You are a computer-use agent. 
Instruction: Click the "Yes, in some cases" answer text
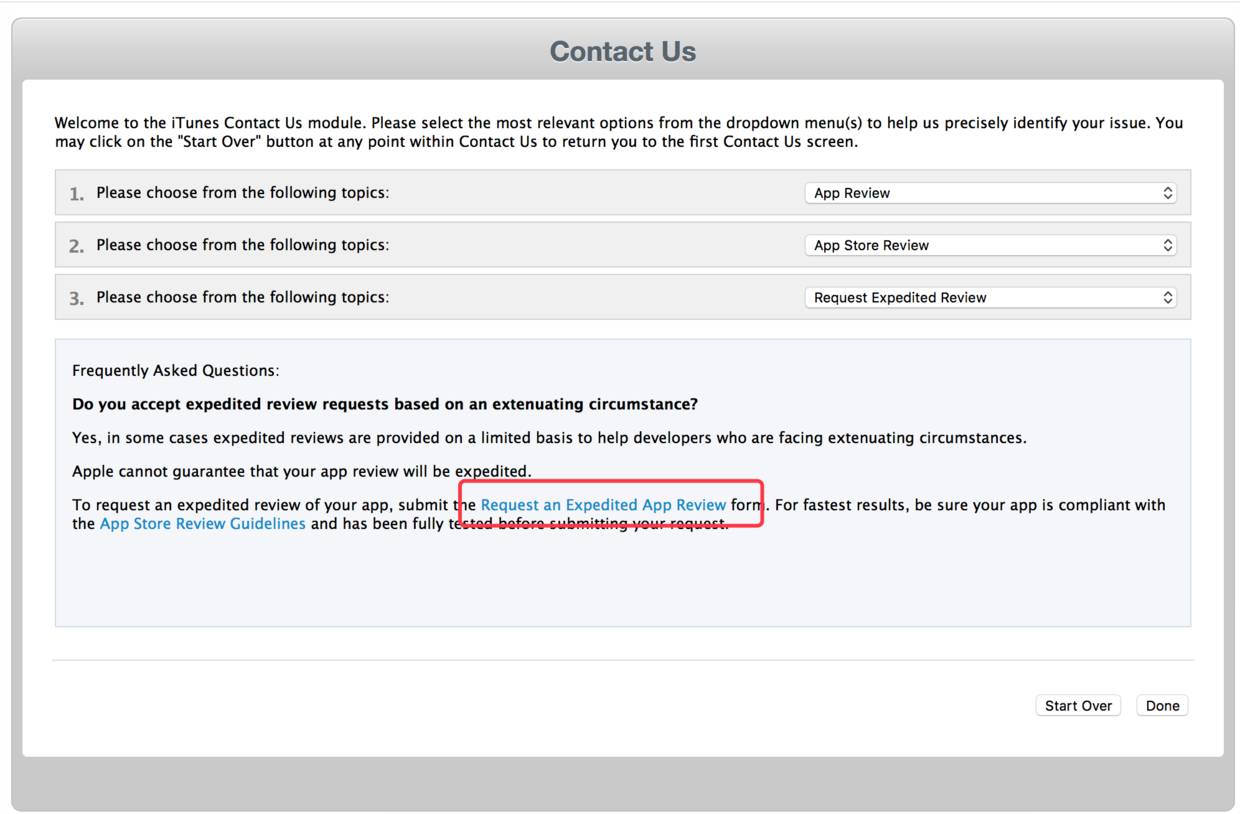pyautogui.click(x=549, y=438)
